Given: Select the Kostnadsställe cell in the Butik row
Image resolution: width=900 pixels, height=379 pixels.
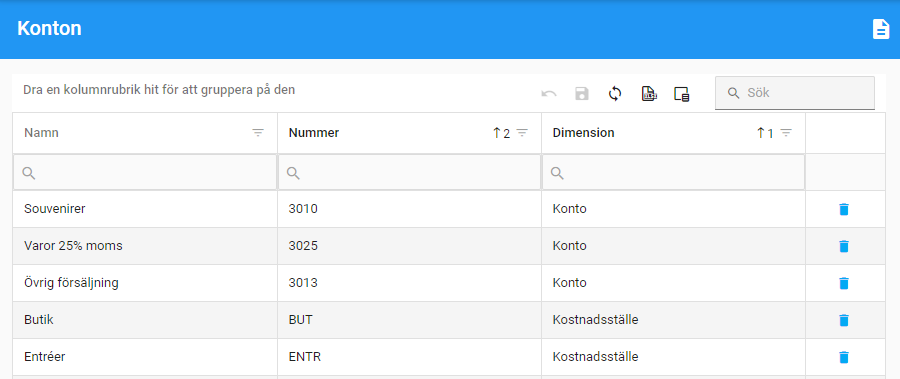Looking at the screenshot, I should tap(673, 320).
